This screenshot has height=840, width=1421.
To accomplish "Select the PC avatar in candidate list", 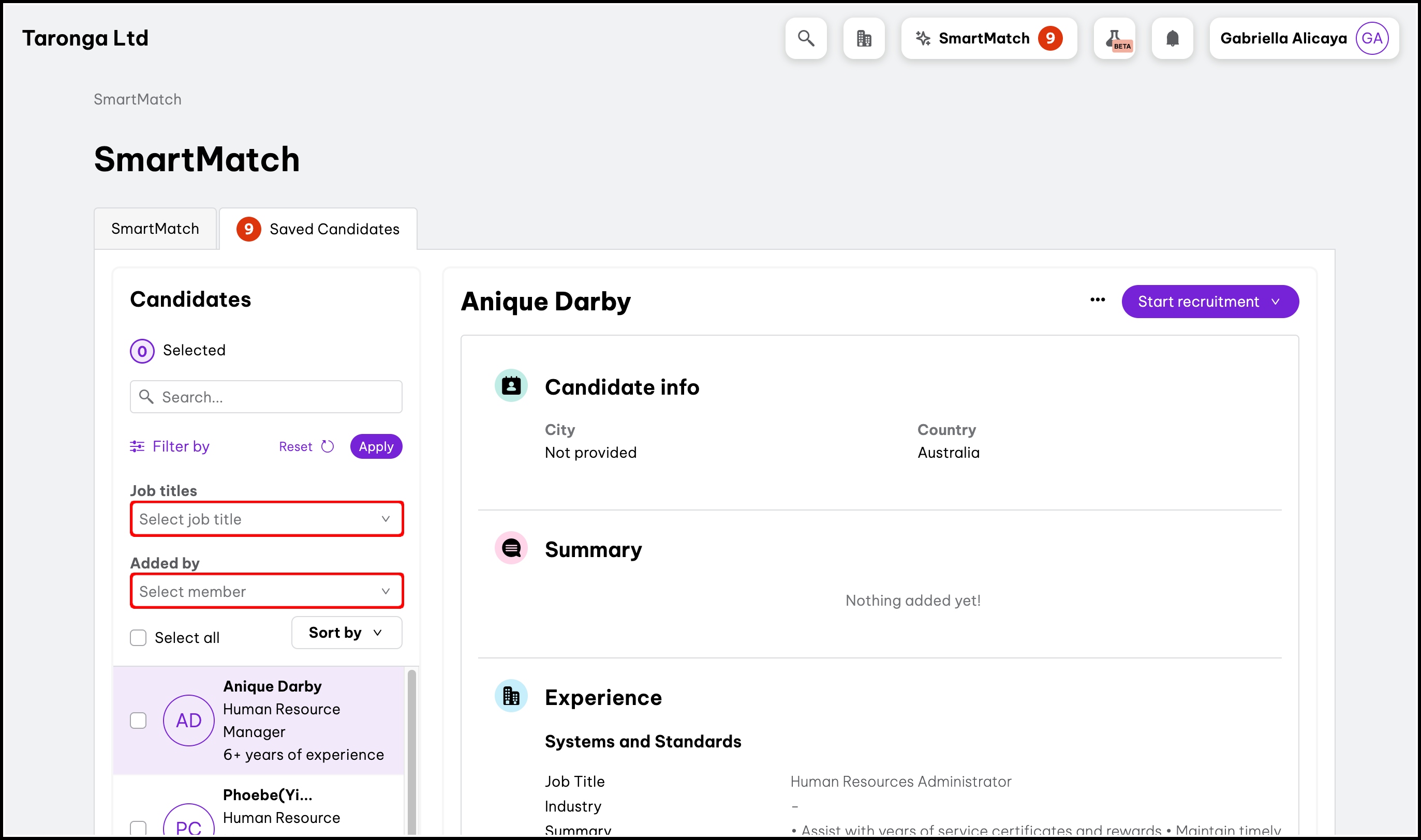I will point(188,821).
